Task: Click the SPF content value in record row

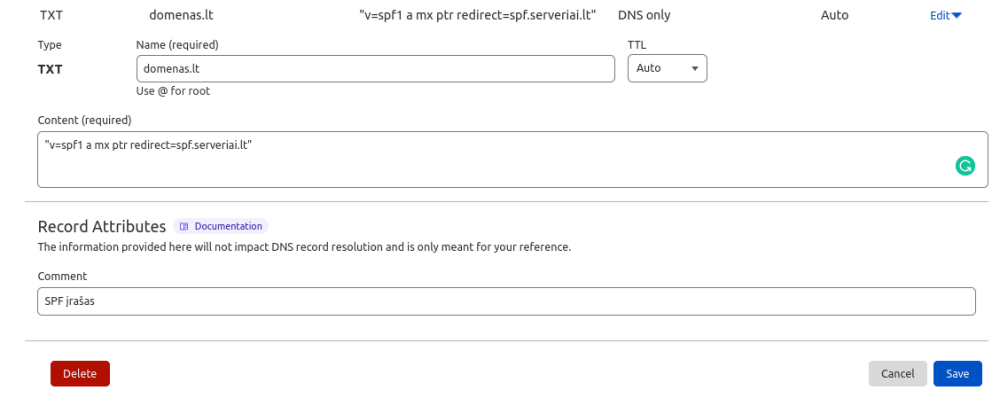Action: (x=477, y=16)
